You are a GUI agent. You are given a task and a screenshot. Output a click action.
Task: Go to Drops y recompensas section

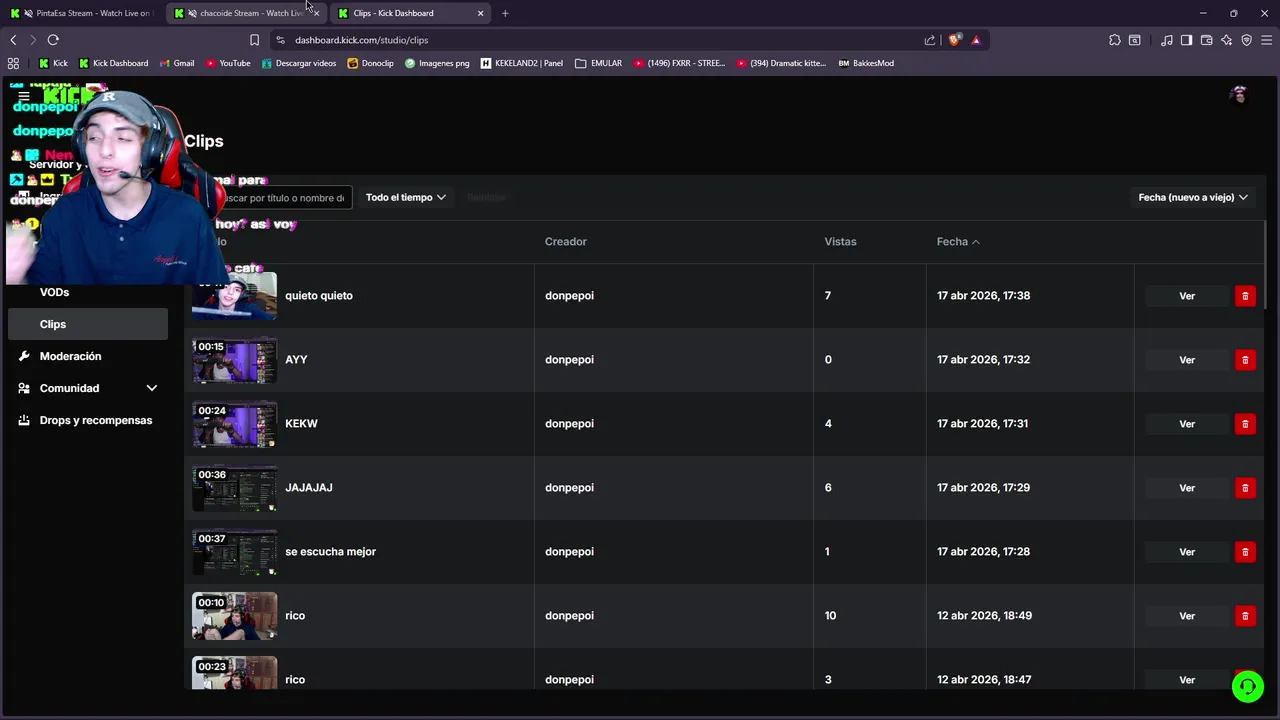pos(96,420)
